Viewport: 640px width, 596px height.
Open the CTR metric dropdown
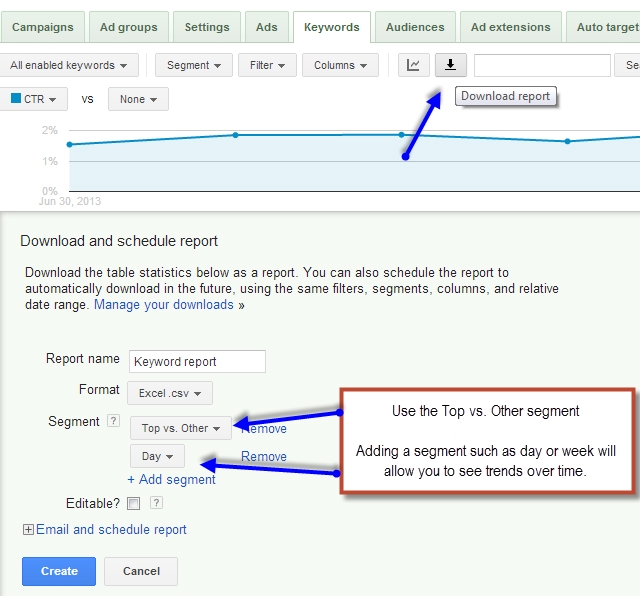point(33,99)
